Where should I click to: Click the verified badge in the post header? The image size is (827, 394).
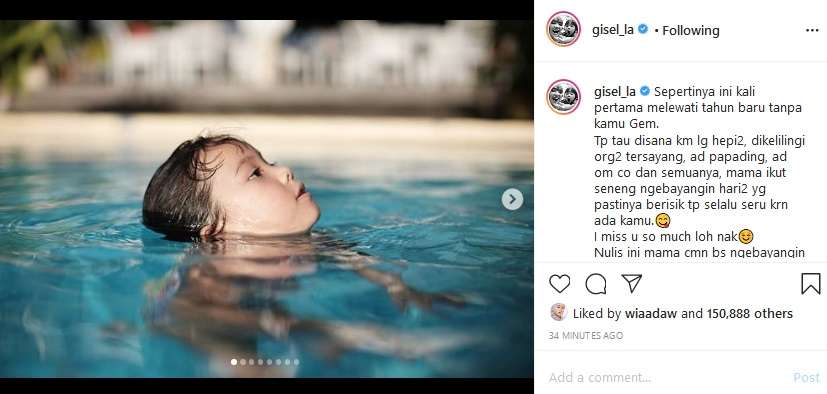pyautogui.click(x=643, y=30)
